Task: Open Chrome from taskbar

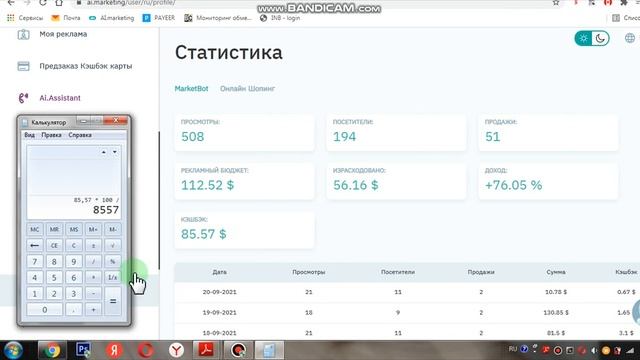Action: point(52,350)
